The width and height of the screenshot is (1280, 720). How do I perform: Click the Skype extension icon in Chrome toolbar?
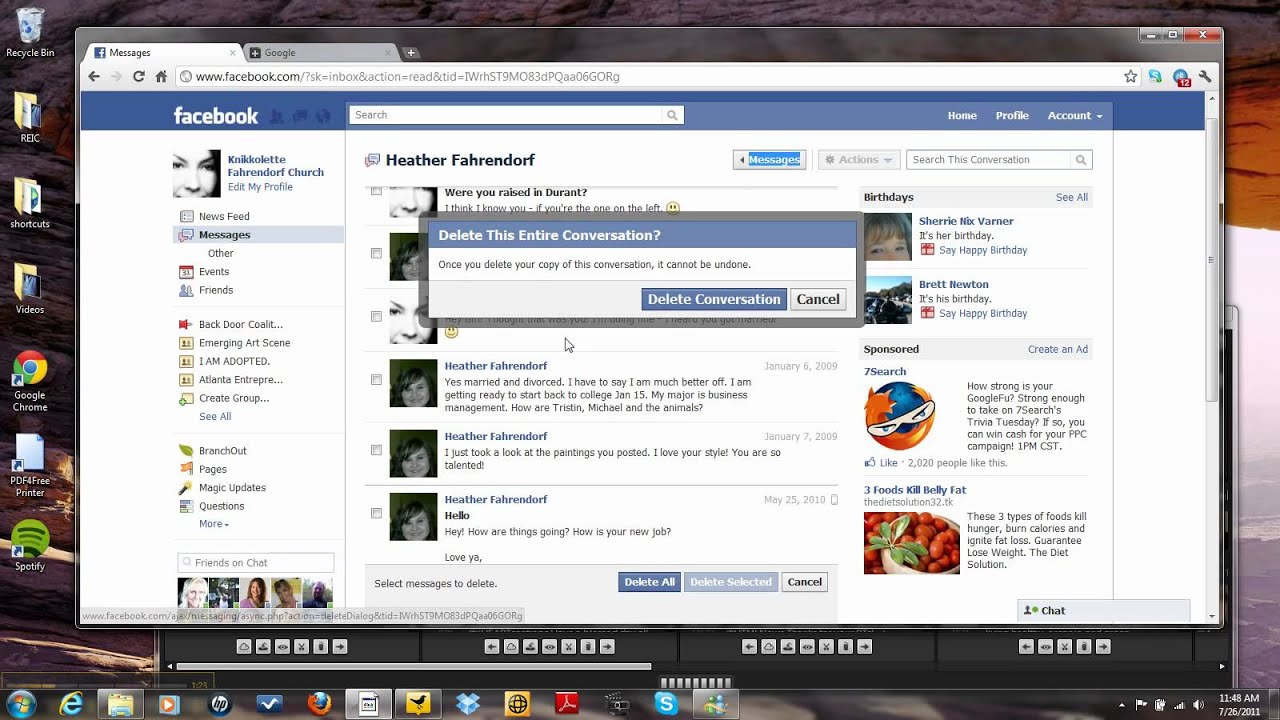coord(1155,76)
